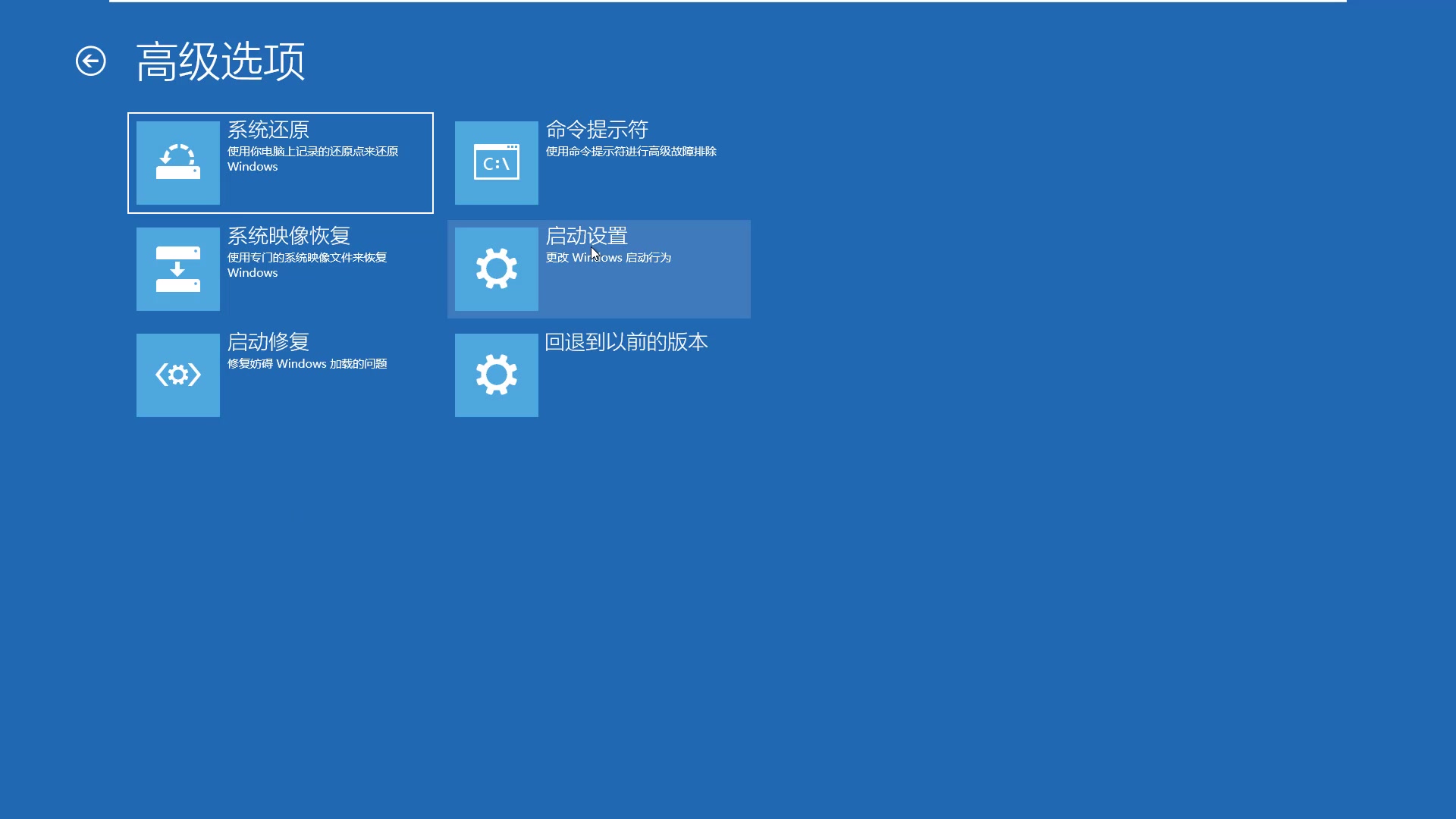This screenshot has width=1456, height=819.
Task: Click the back arrow beside 高级选项
Action: [91, 61]
